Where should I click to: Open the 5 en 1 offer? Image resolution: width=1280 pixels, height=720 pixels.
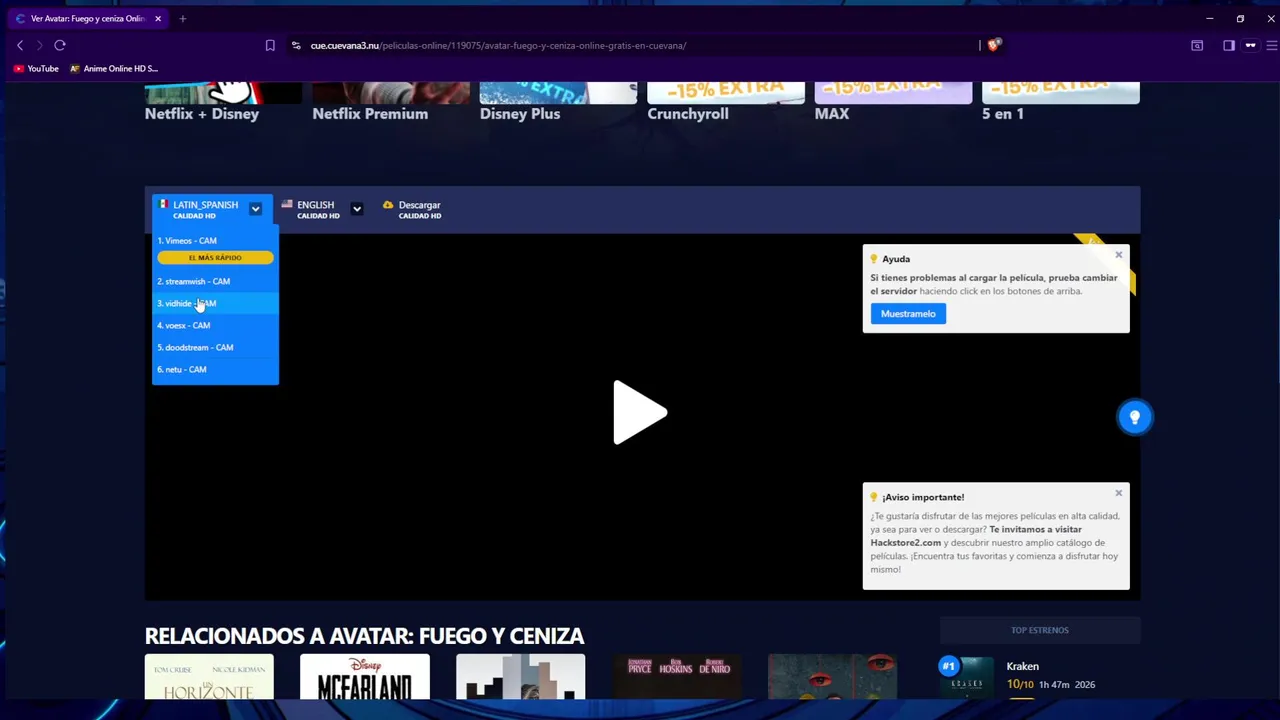pos(1061,102)
